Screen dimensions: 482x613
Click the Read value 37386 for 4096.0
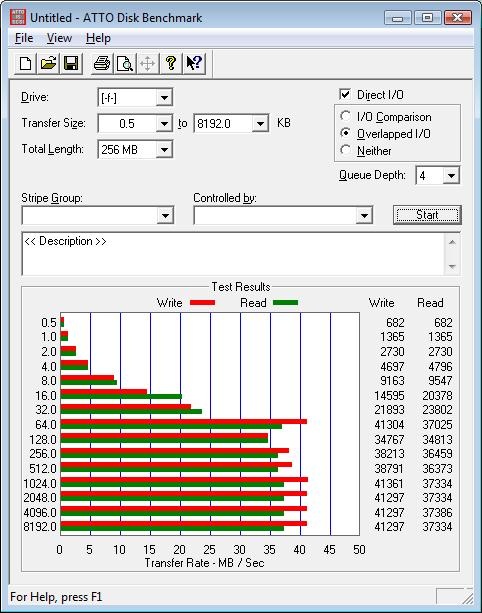437,513
